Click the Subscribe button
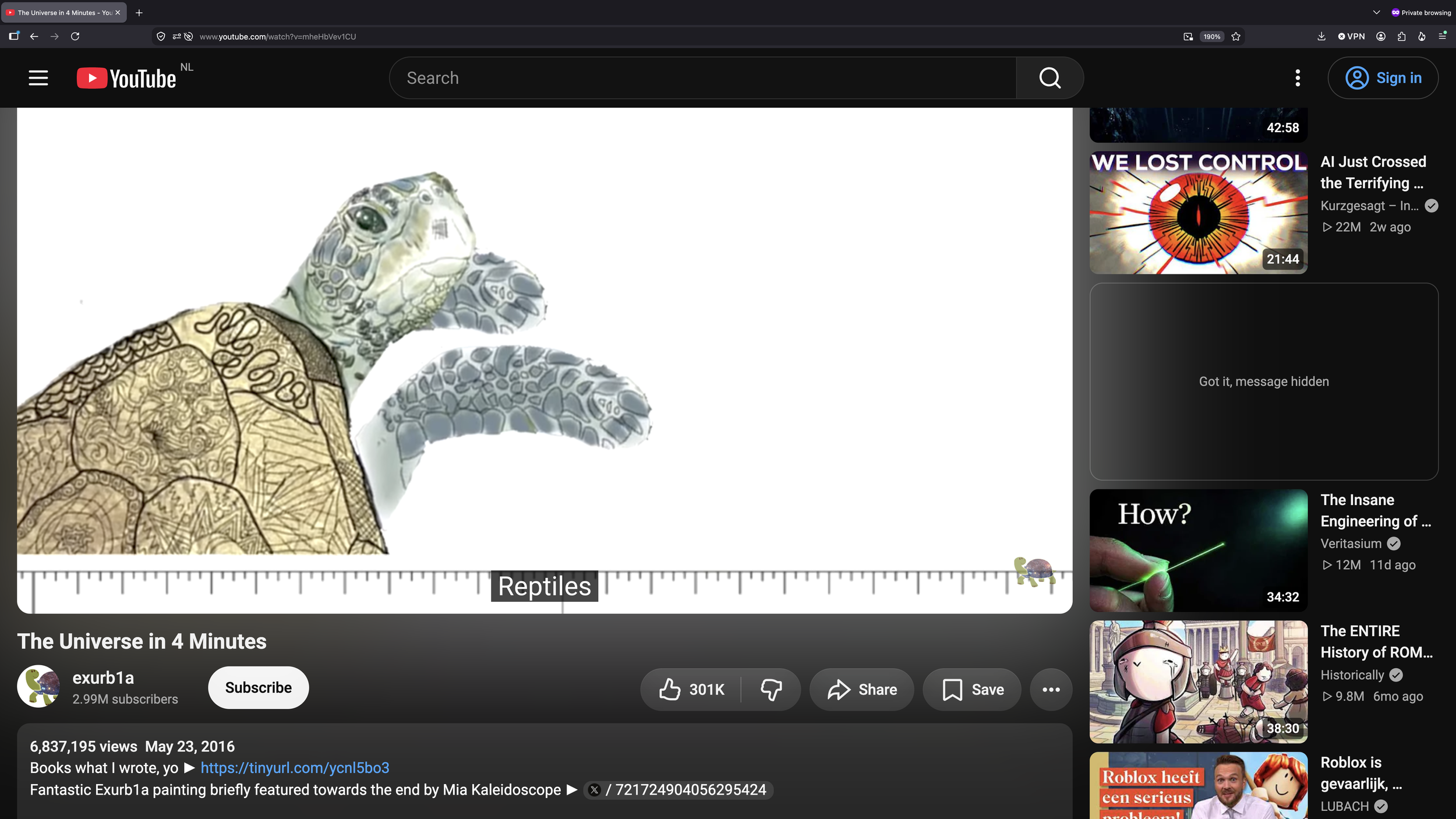Viewport: 1456px width, 819px height. [x=259, y=687]
